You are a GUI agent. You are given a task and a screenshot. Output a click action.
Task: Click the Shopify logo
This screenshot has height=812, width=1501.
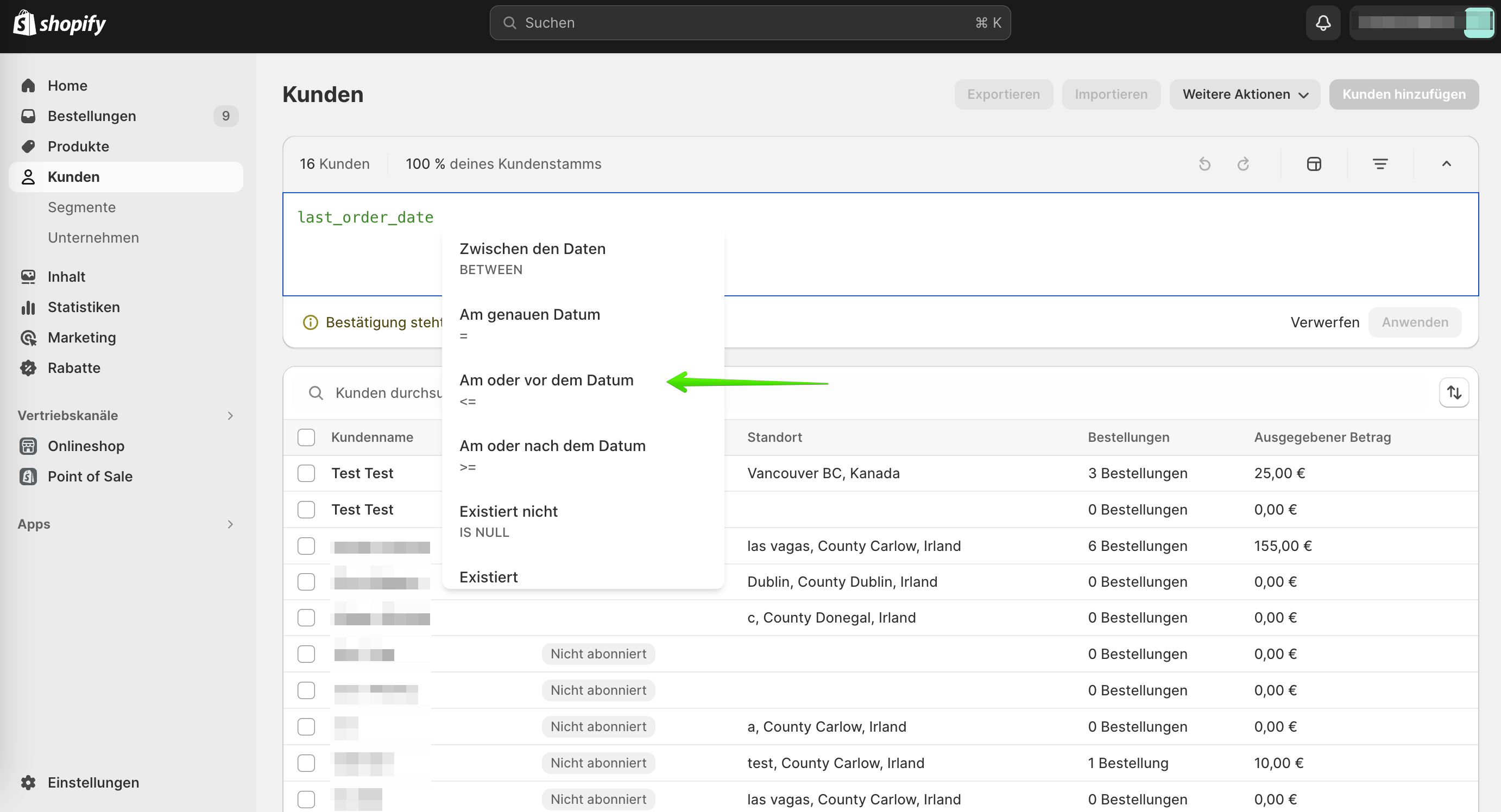click(59, 23)
